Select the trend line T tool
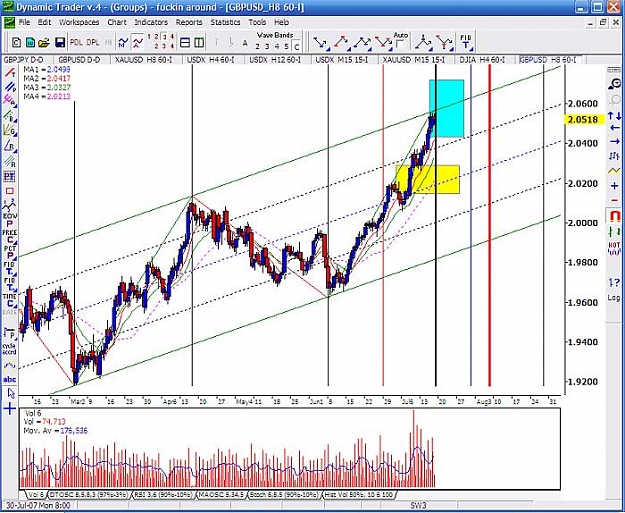625x513 pixels. tap(10, 73)
